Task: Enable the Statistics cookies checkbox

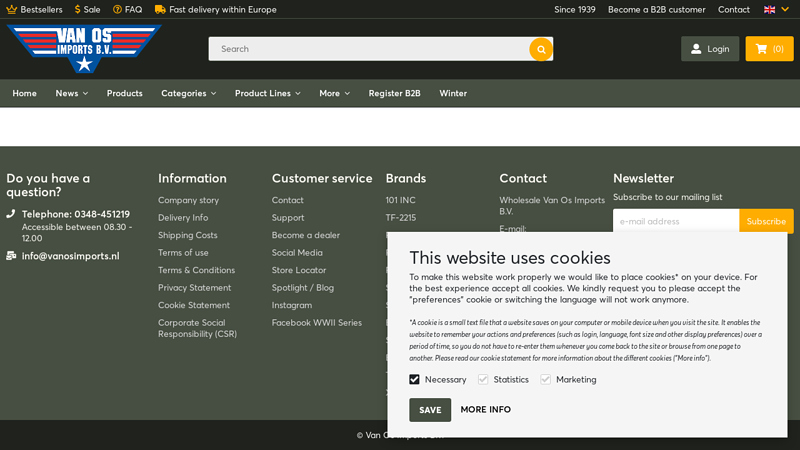Action: pos(483,380)
